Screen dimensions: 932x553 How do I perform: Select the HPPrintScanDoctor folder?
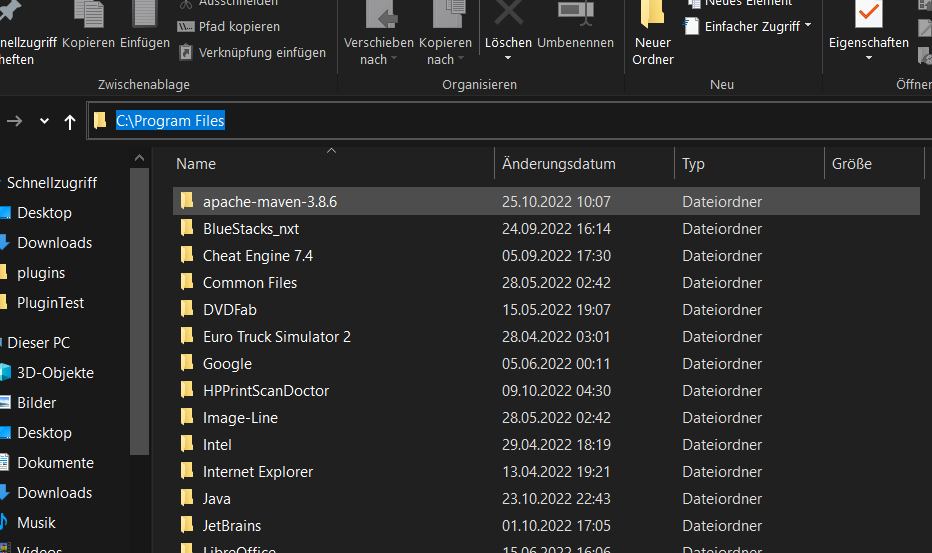coord(266,391)
